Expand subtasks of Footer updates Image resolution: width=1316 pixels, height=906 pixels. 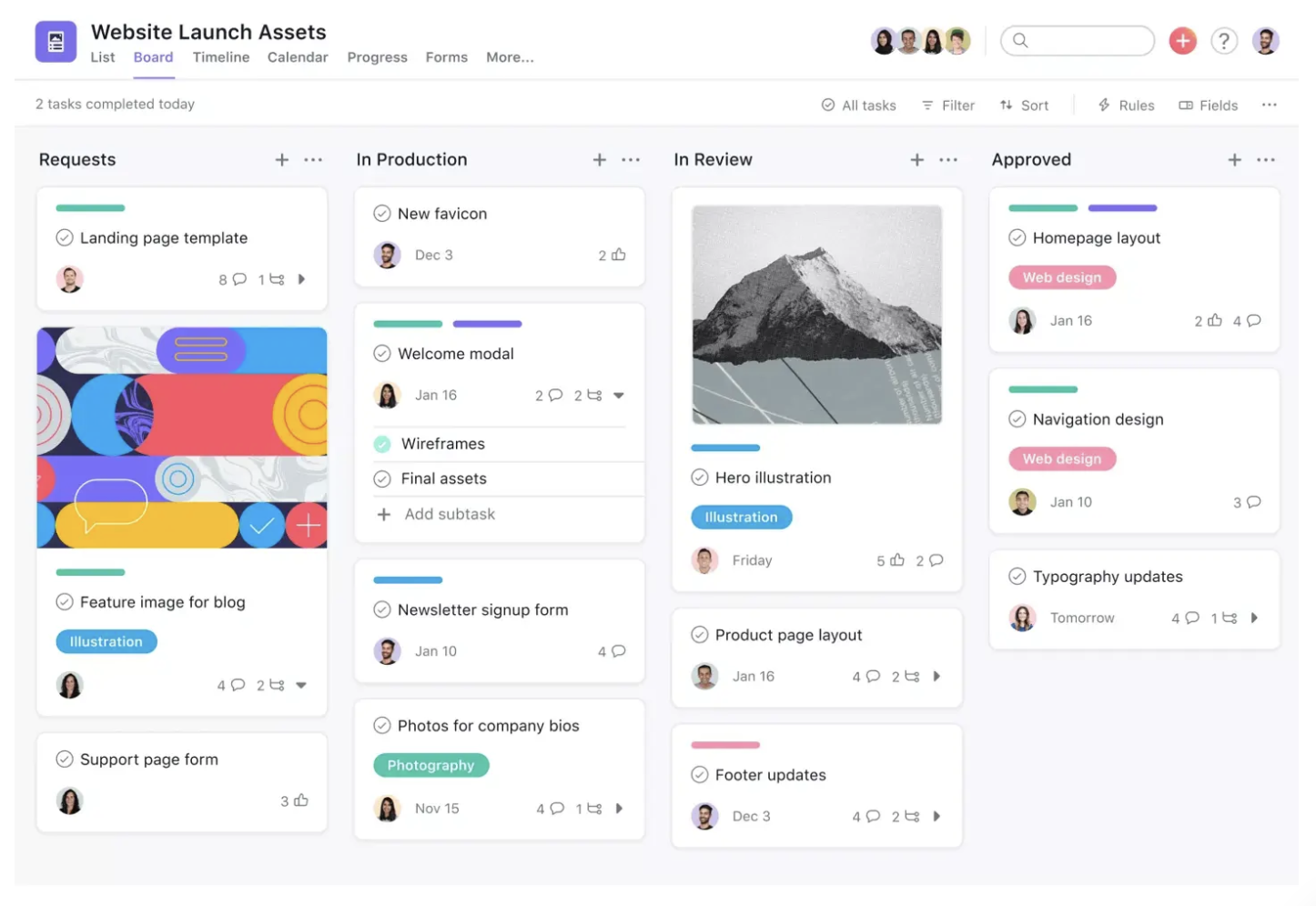[936, 817]
